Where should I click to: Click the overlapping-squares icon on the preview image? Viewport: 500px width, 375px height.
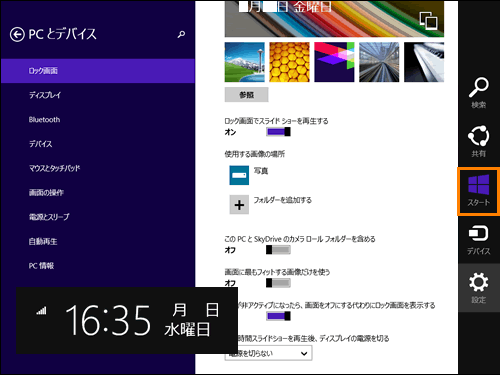428,20
